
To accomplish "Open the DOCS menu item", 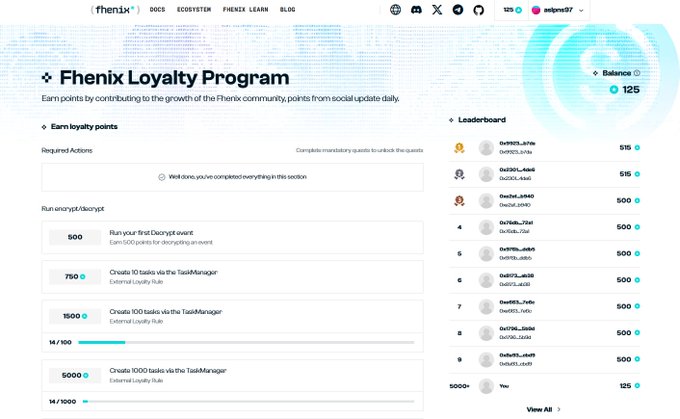I will 157,10.
